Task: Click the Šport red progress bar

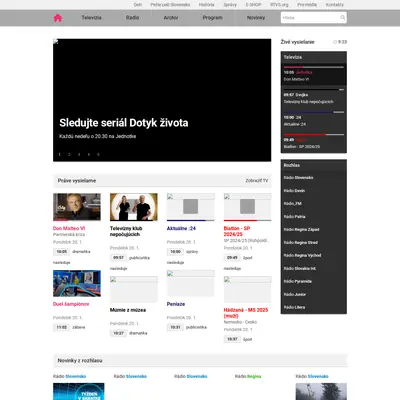Action: pos(314,135)
